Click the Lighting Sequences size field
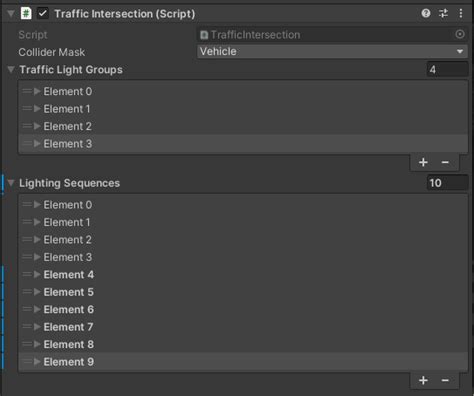 click(447, 183)
